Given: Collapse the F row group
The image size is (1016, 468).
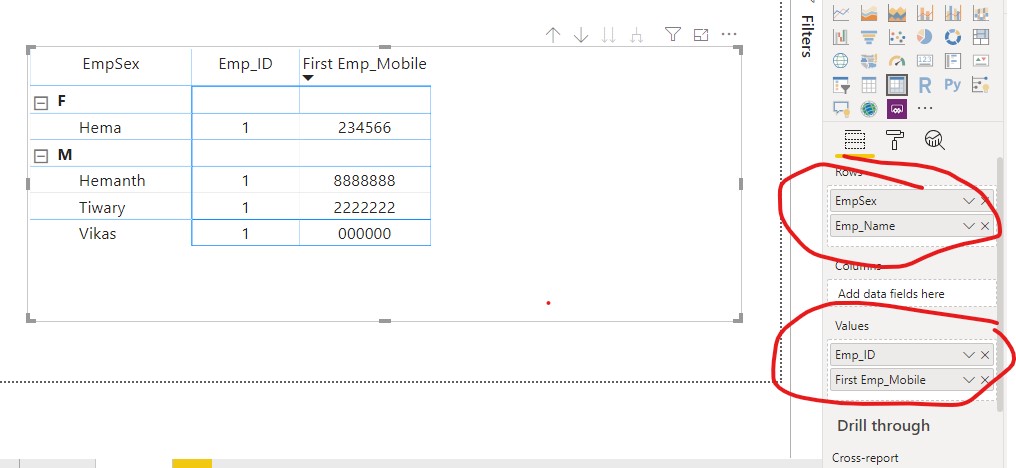Looking at the screenshot, I should (41, 103).
